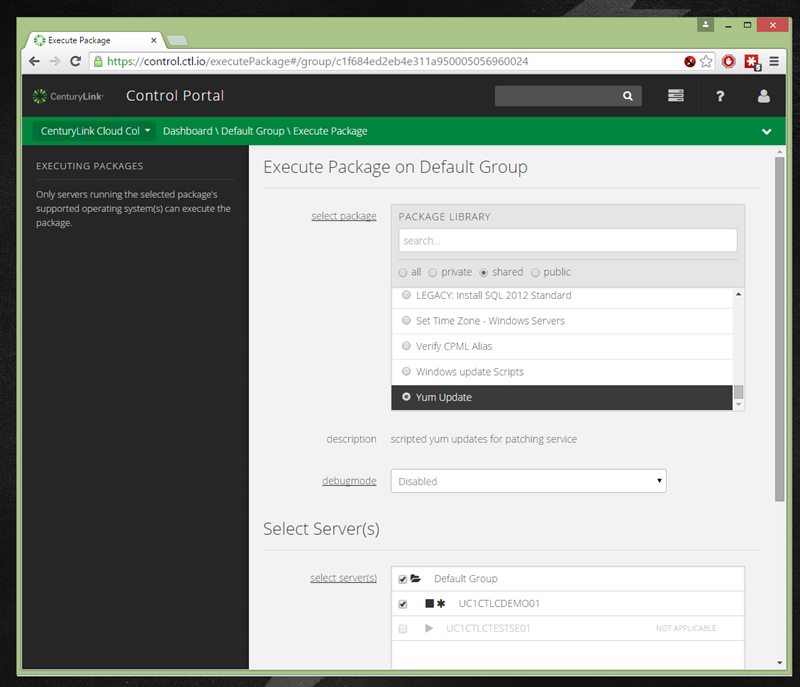Click the package library search field
Viewport: 800px width, 687px height.
(x=567, y=240)
